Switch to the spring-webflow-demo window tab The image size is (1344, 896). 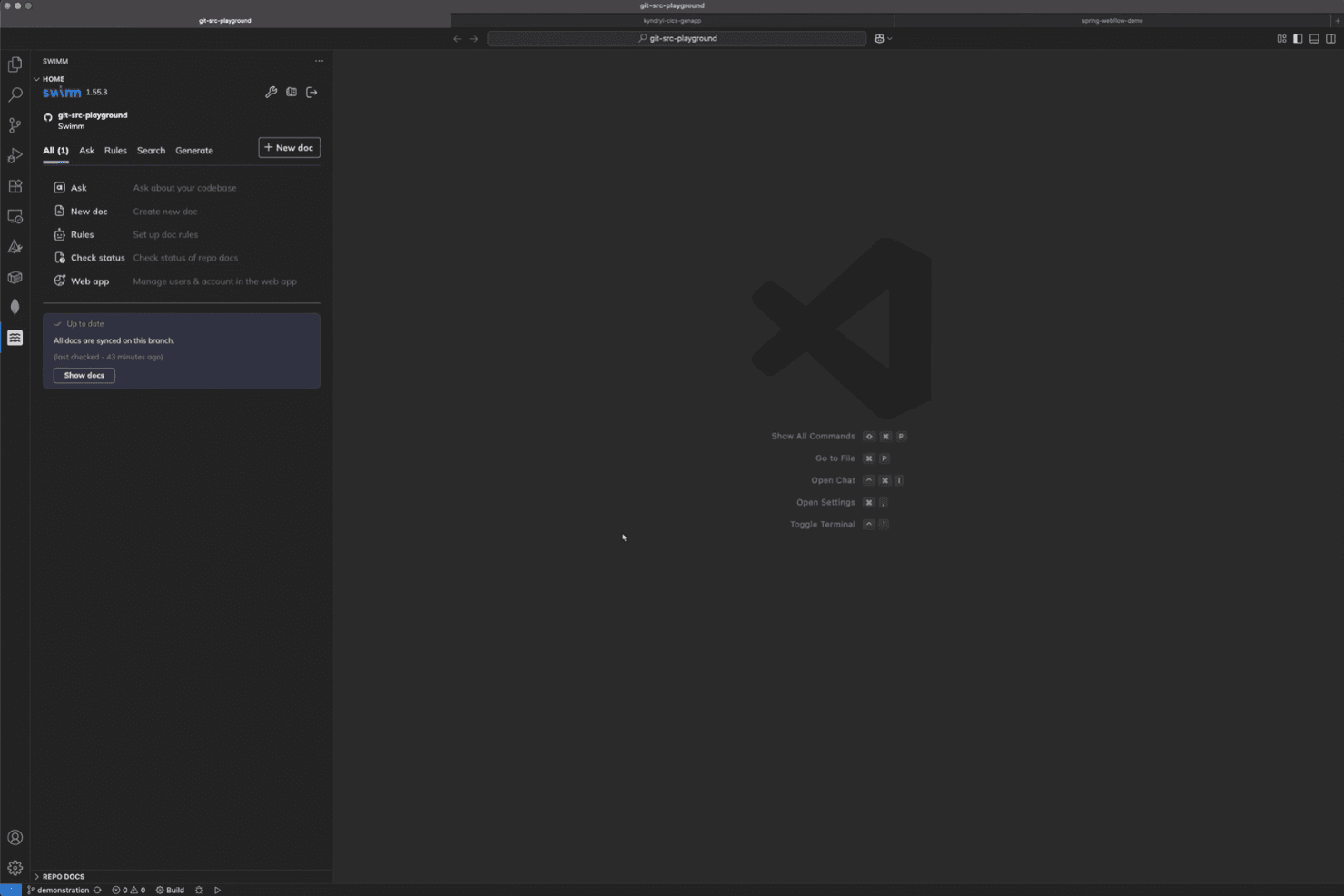click(1112, 20)
